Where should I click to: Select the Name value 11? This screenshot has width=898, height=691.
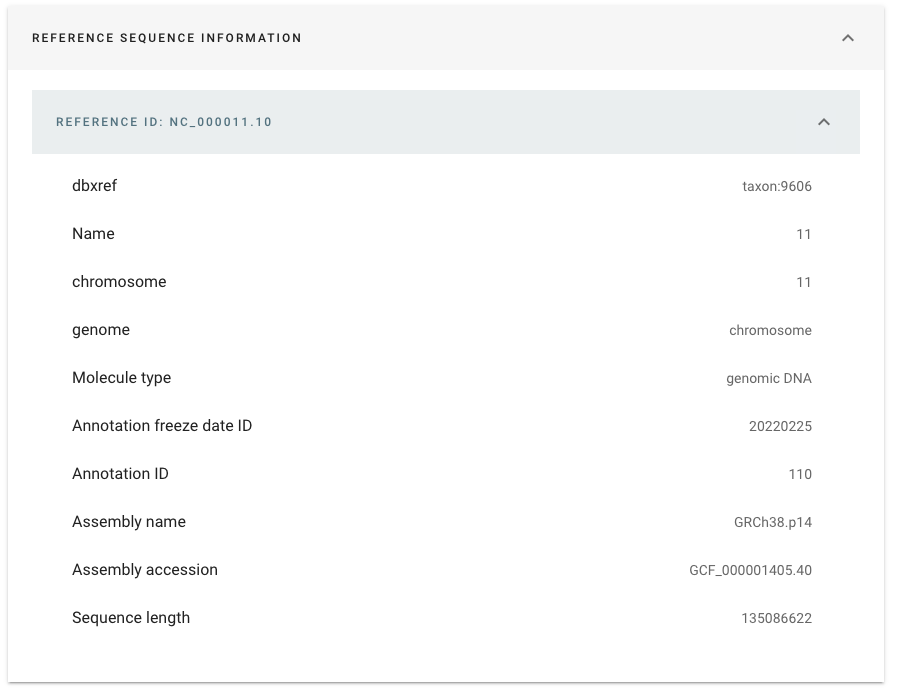coord(804,234)
